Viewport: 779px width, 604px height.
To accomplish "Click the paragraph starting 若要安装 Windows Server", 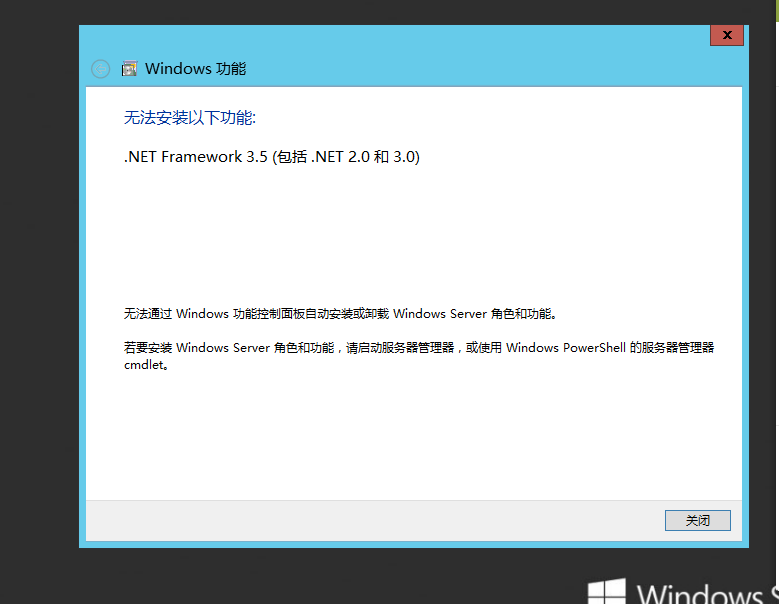I will (419, 356).
